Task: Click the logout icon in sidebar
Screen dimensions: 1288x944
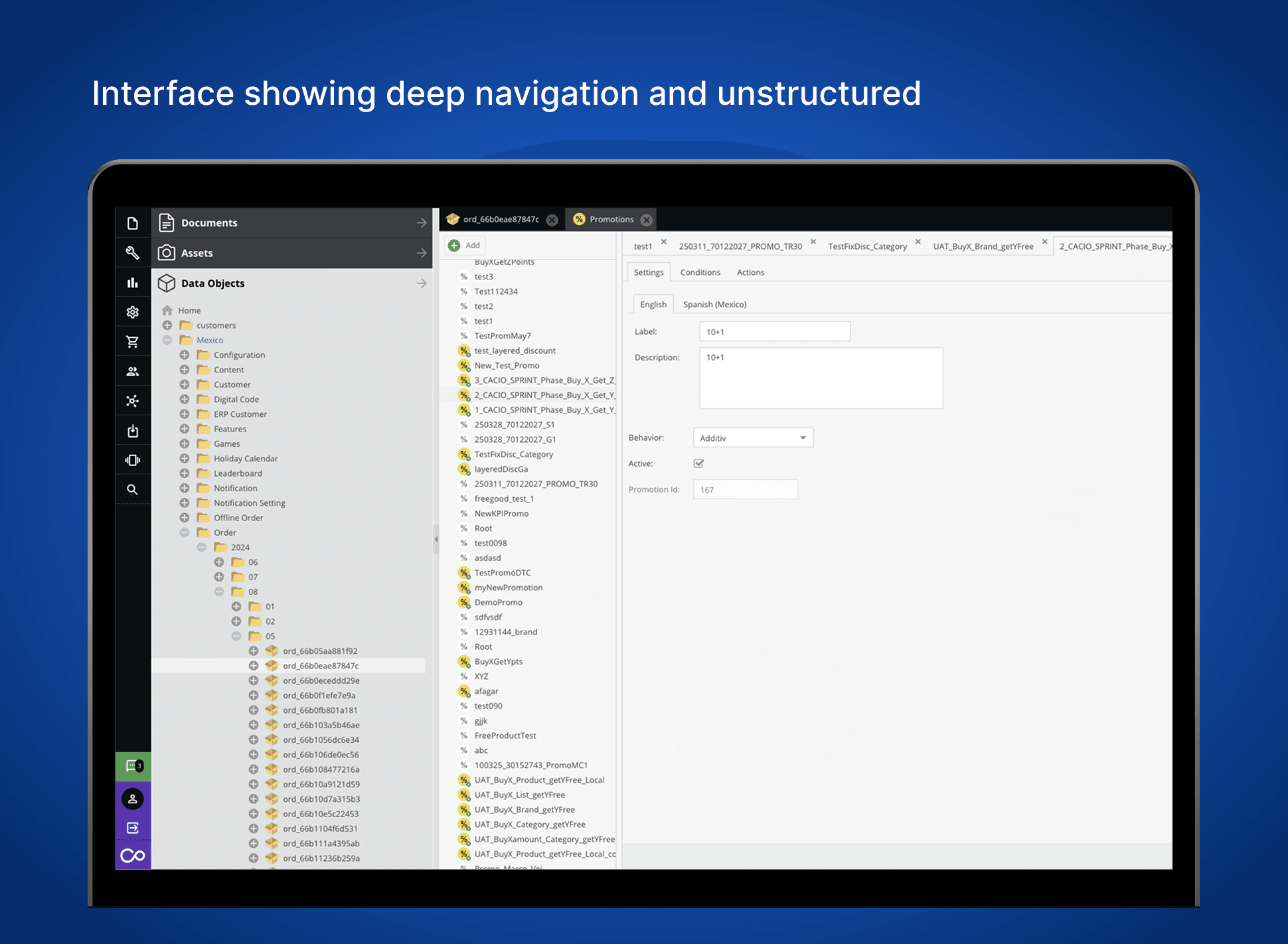Action: (x=133, y=828)
